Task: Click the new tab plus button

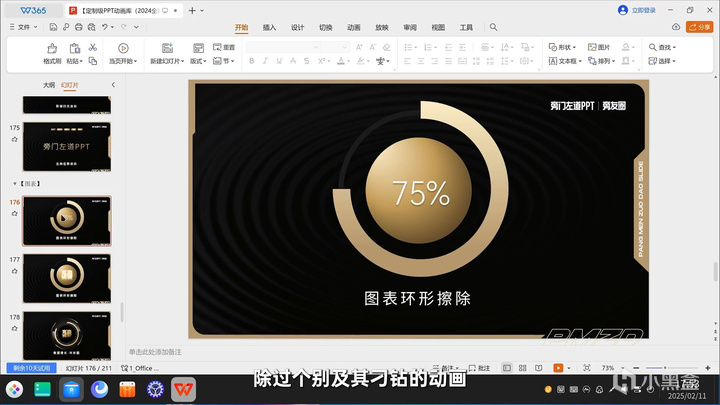Action: (x=192, y=10)
